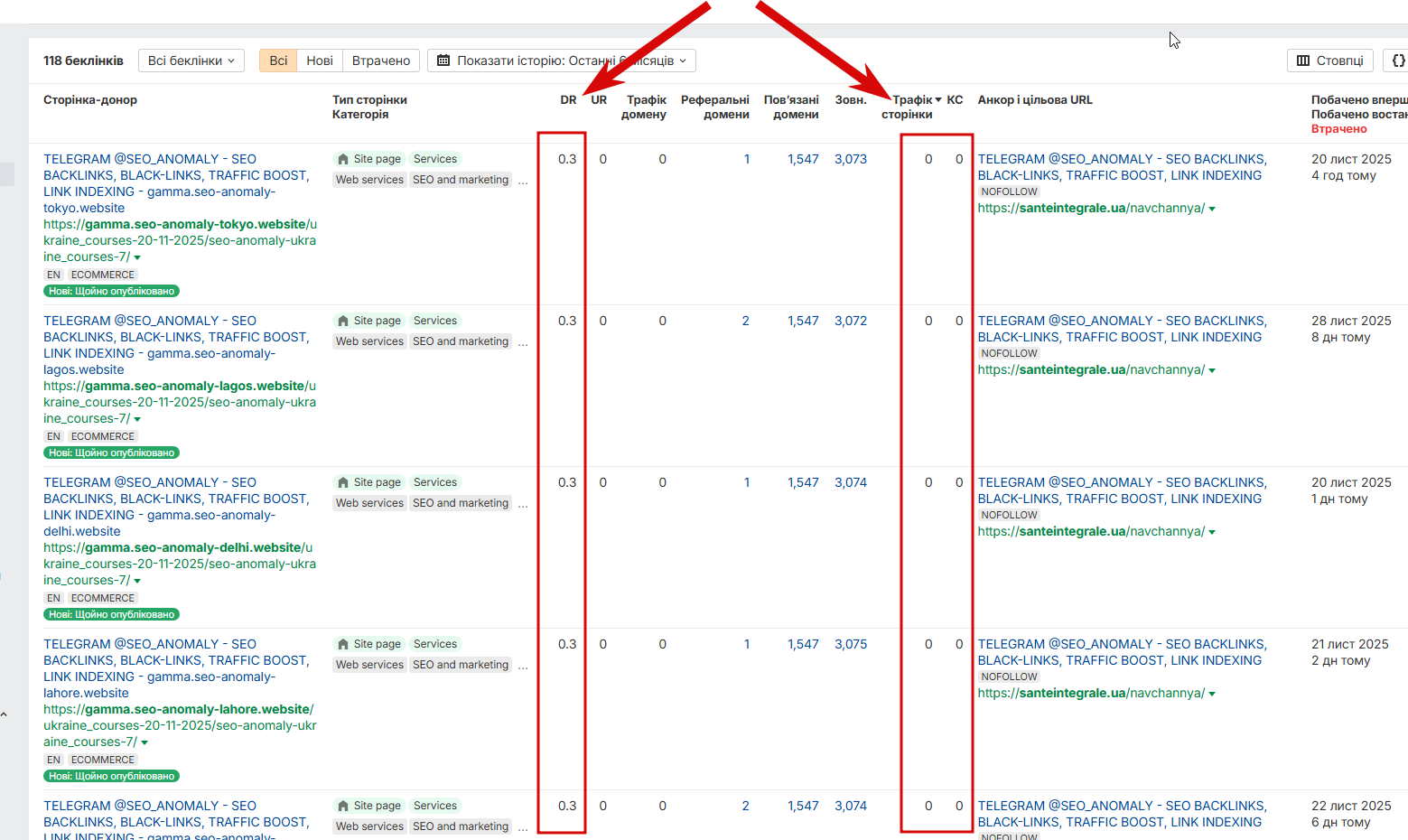1408x840 pixels.
Task: Open the "Всі беклінки" filter dropdown
Action: coord(191,61)
